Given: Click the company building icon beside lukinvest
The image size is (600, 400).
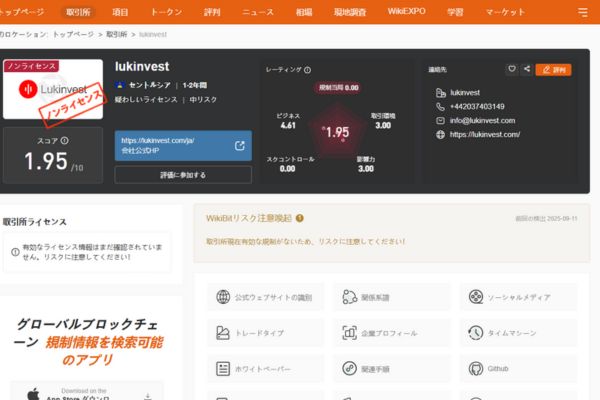Looking at the screenshot, I should pos(440,93).
